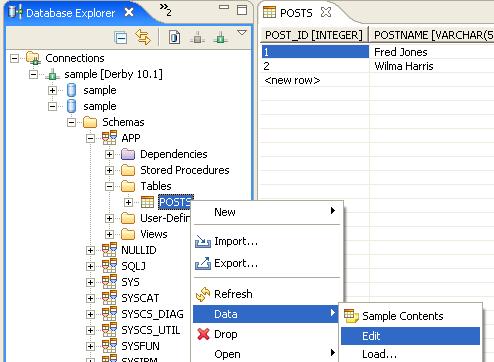Expand the Stored Procedures folder

pyautogui.click(x=109, y=170)
